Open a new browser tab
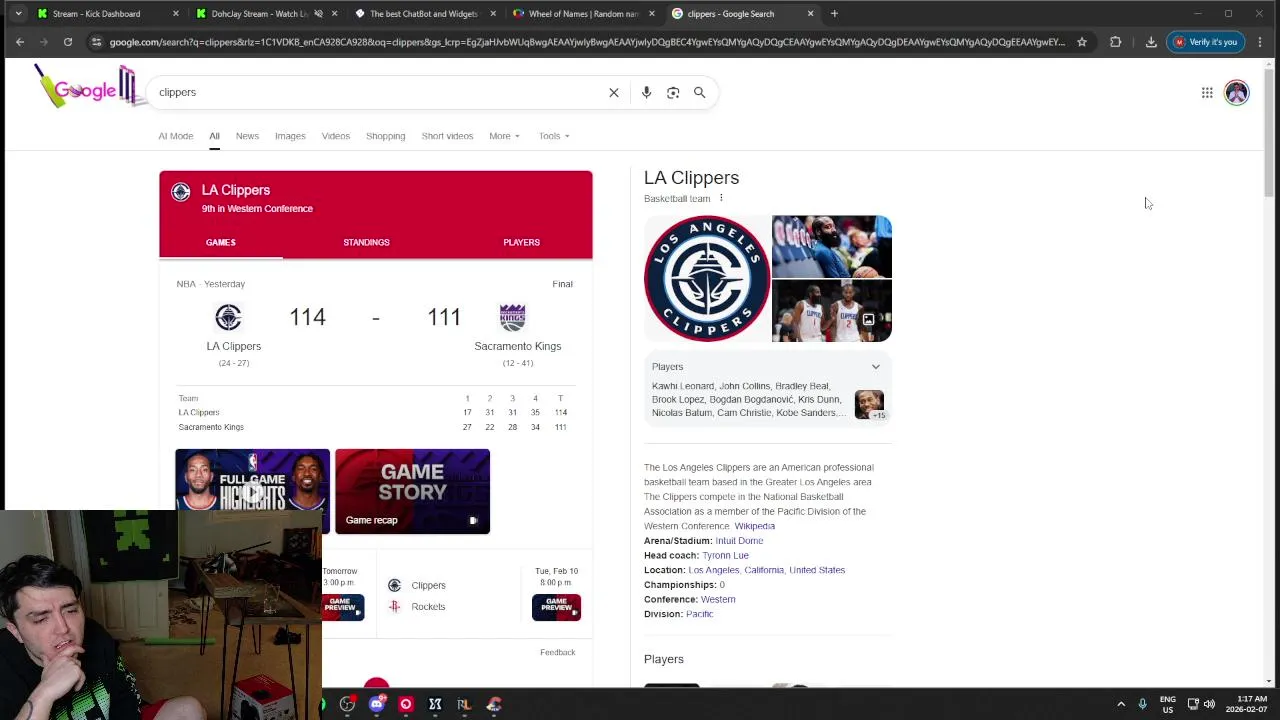This screenshot has height=720, width=1280. (x=834, y=14)
